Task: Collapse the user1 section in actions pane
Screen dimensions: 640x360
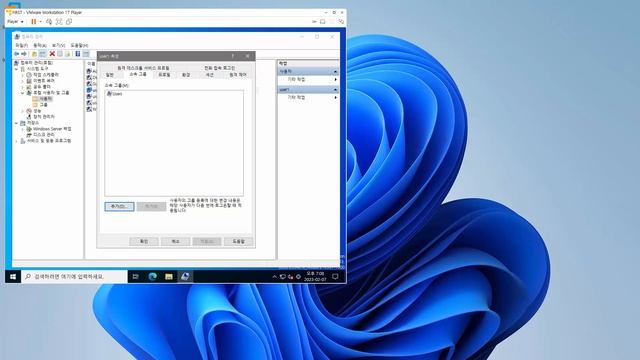Action: pyautogui.click(x=335, y=89)
